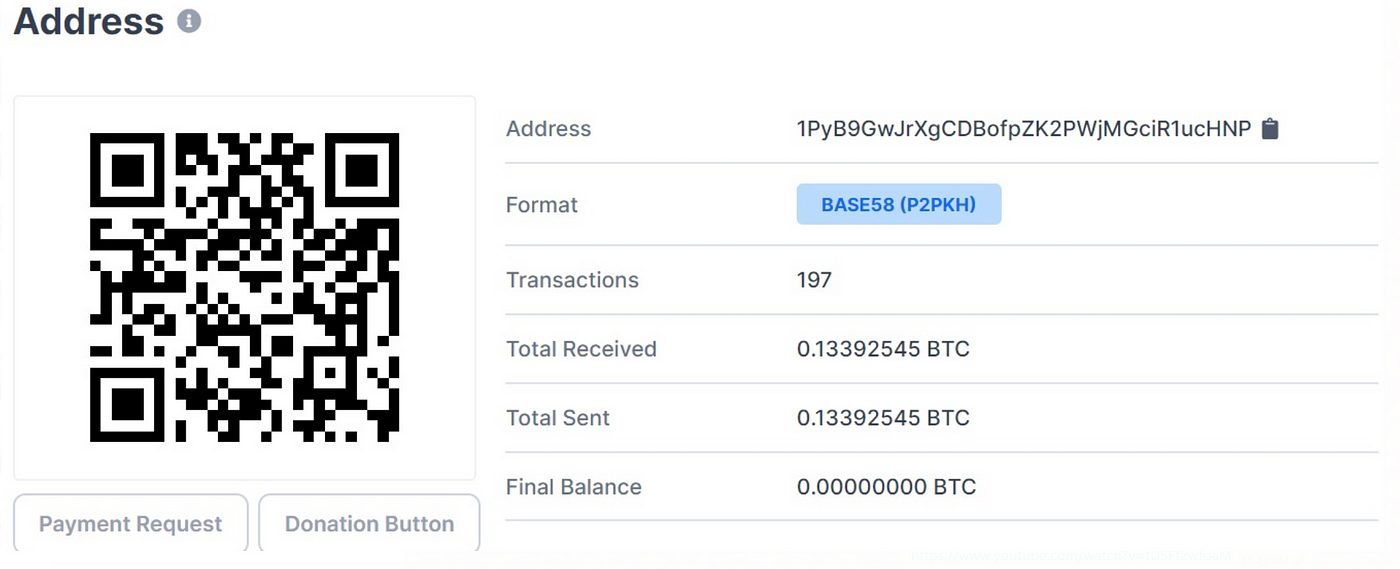The image size is (1400, 569).
Task: Click the Address row label
Action: click(548, 129)
